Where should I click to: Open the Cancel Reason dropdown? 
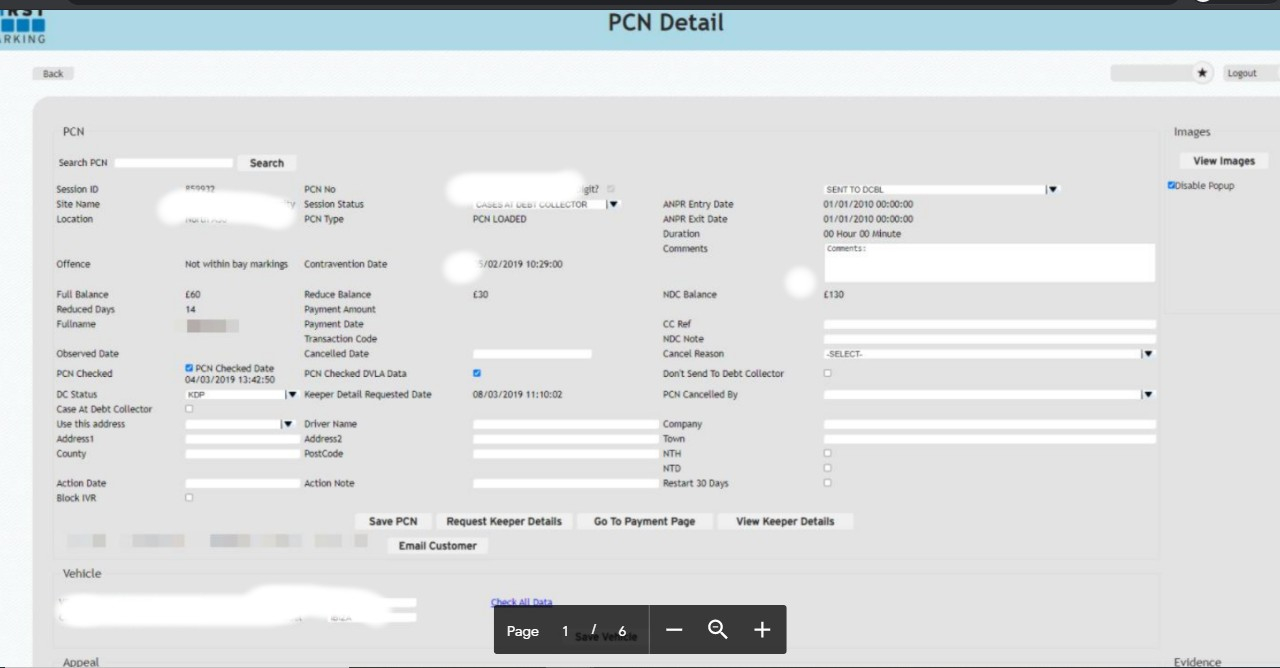coord(1147,354)
